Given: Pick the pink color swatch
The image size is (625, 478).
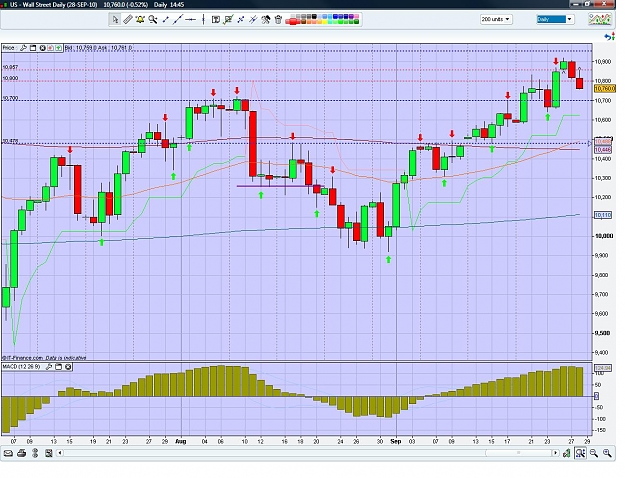Looking at the screenshot, I should (356, 16).
